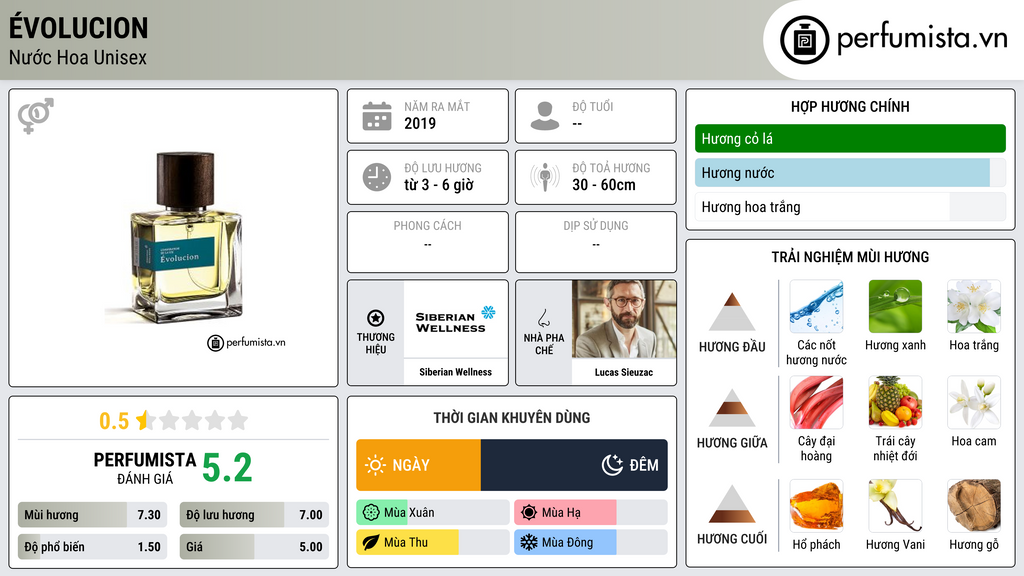Click the Độ phổ biến 1.50 score bar
Viewport: 1024px width, 576px height.
click(x=92, y=547)
